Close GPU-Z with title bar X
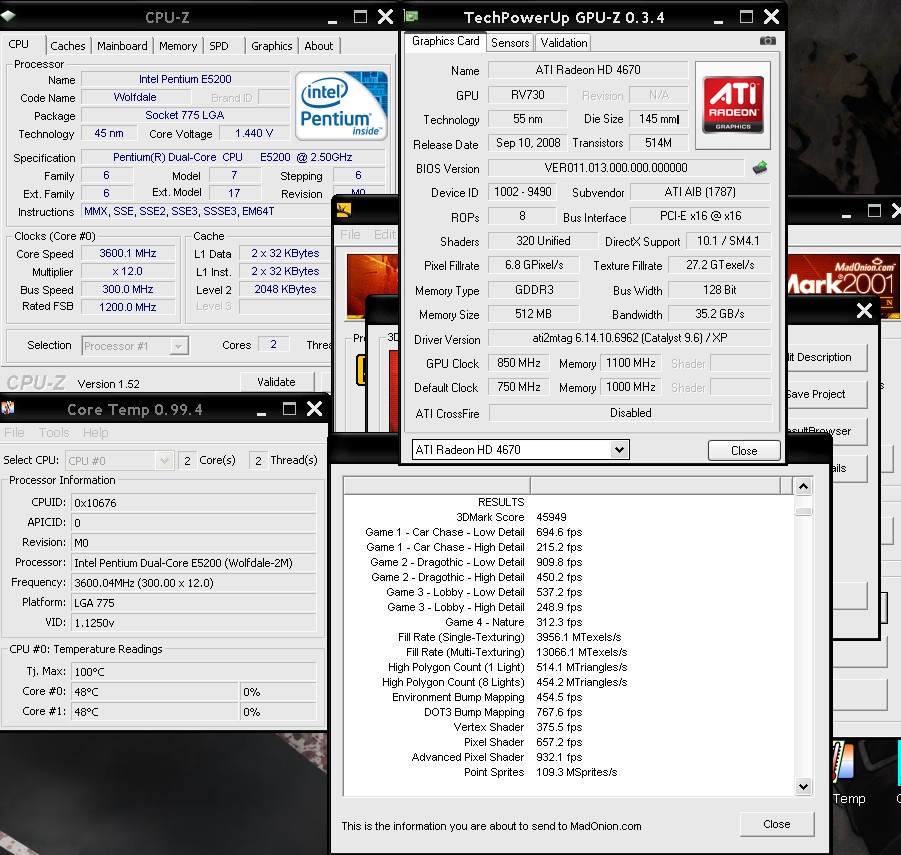This screenshot has height=855, width=901. pos(771,17)
